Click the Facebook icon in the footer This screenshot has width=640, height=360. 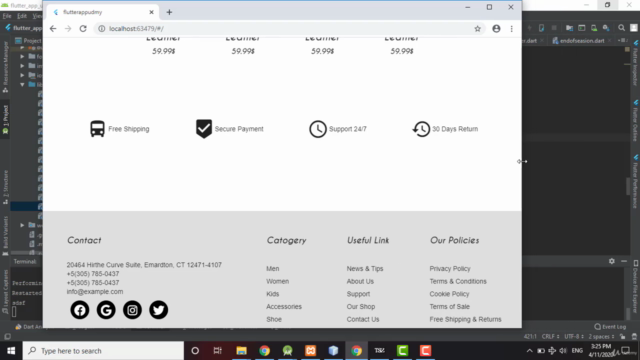tap(80, 310)
